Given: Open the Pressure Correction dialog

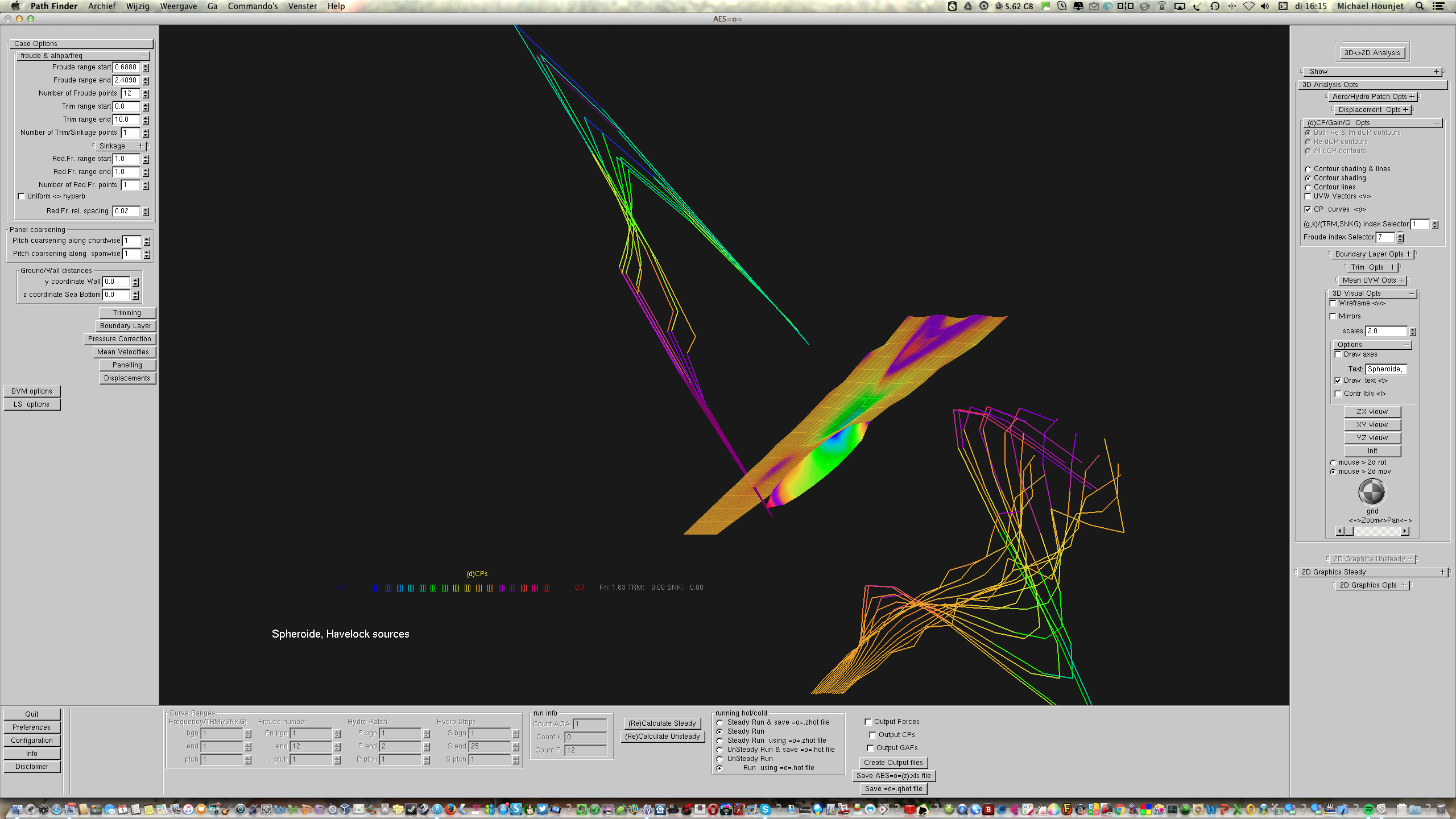Looking at the screenshot, I should tap(119, 339).
